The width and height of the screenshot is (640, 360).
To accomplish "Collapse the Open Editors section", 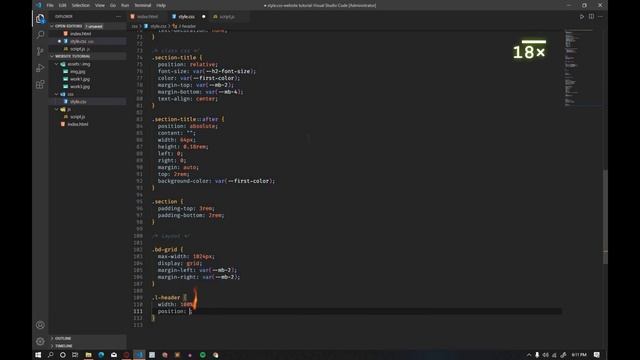I will pyautogui.click(x=52, y=26).
